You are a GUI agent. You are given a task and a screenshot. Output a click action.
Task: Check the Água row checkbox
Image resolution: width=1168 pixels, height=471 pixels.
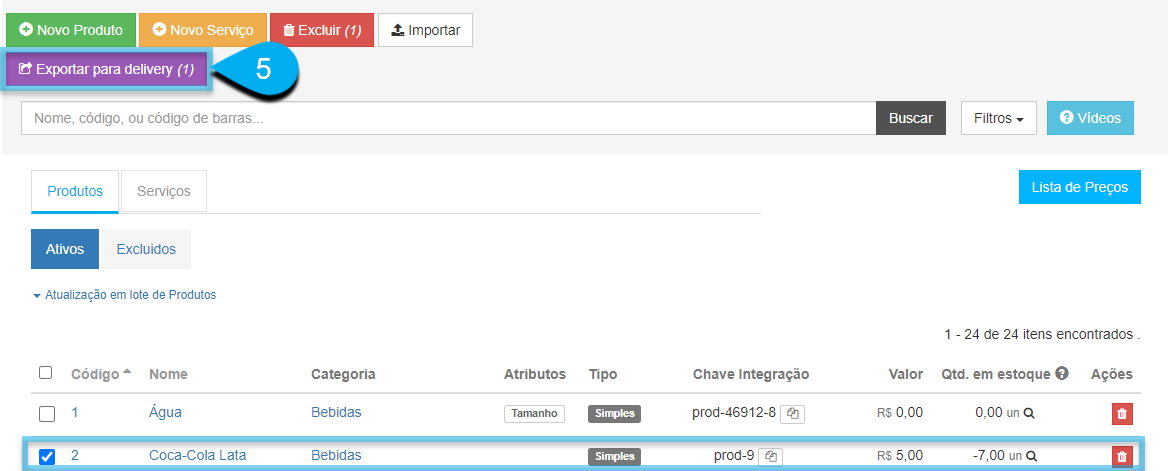47,414
